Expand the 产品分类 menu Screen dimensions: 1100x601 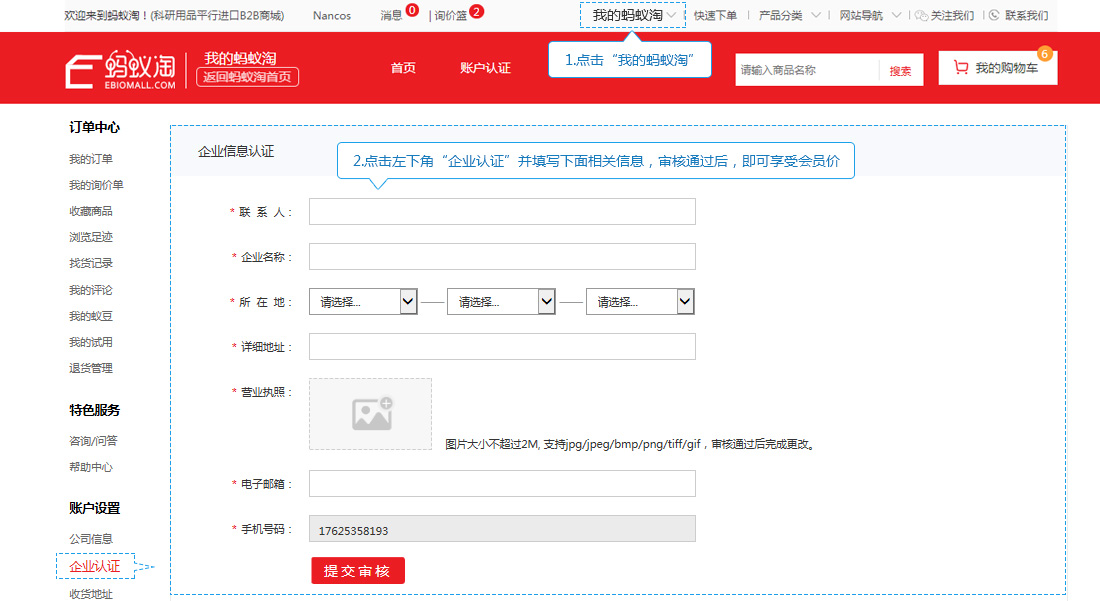pyautogui.click(x=789, y=15)
